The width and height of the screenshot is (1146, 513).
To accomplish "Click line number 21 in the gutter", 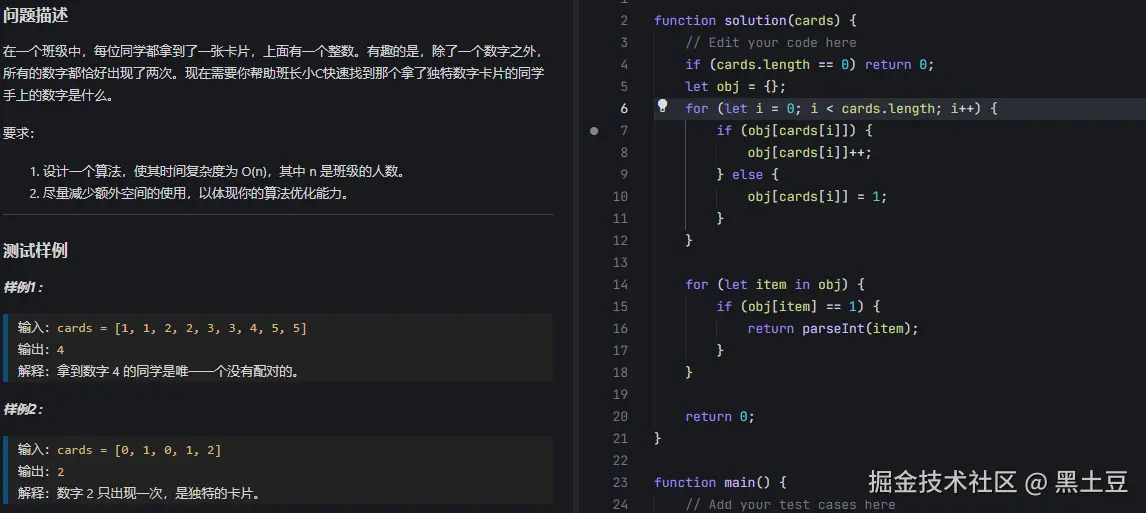I will click(x=621, y=438).
